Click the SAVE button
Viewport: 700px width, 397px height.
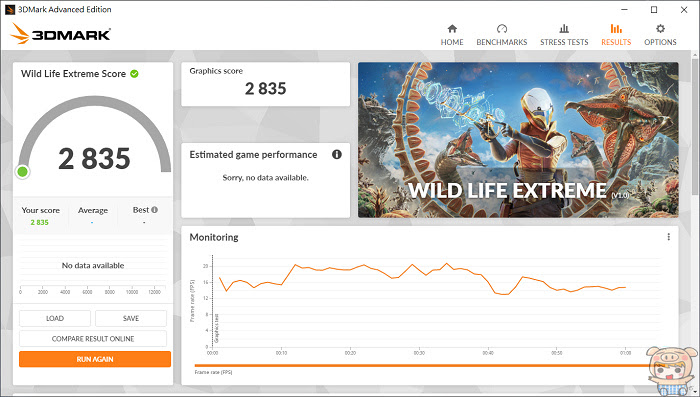click(x=131, y=318)
